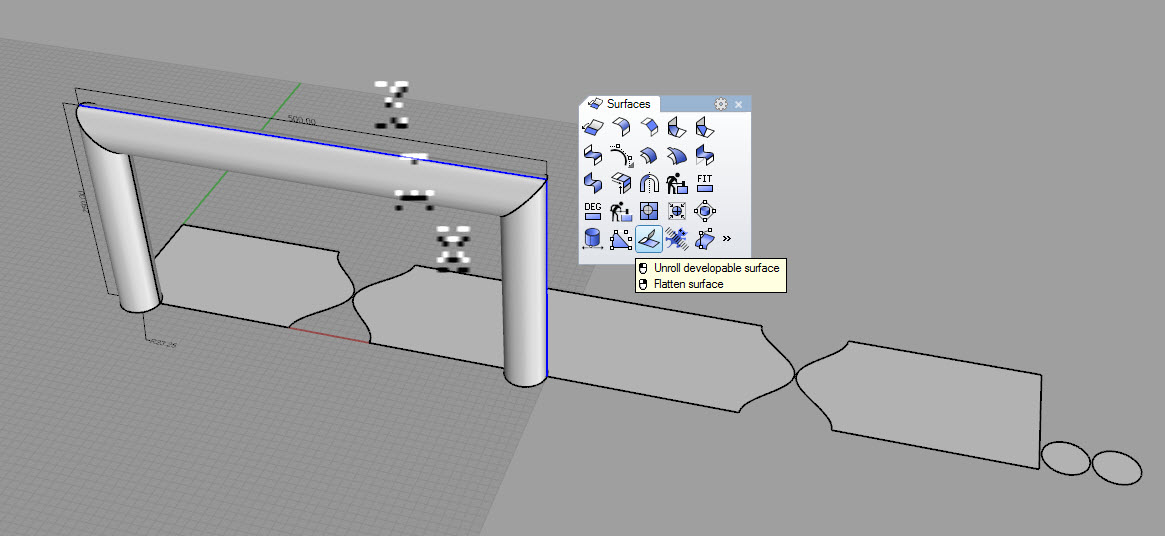Click 'Unroll developable surface' tooltip text

[x=716, y=268]
